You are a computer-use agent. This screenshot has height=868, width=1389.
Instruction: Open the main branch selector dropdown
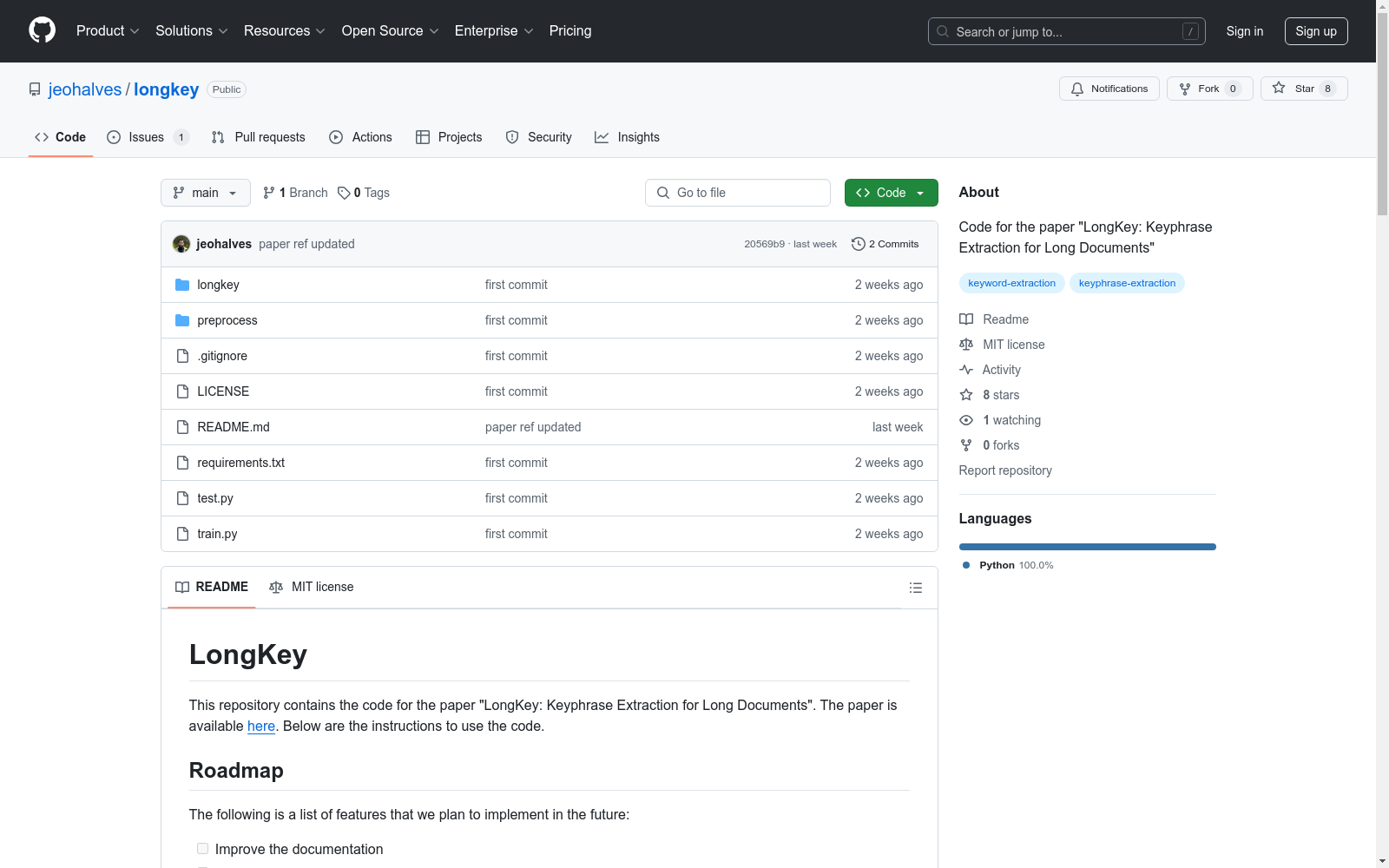point(206,193)
